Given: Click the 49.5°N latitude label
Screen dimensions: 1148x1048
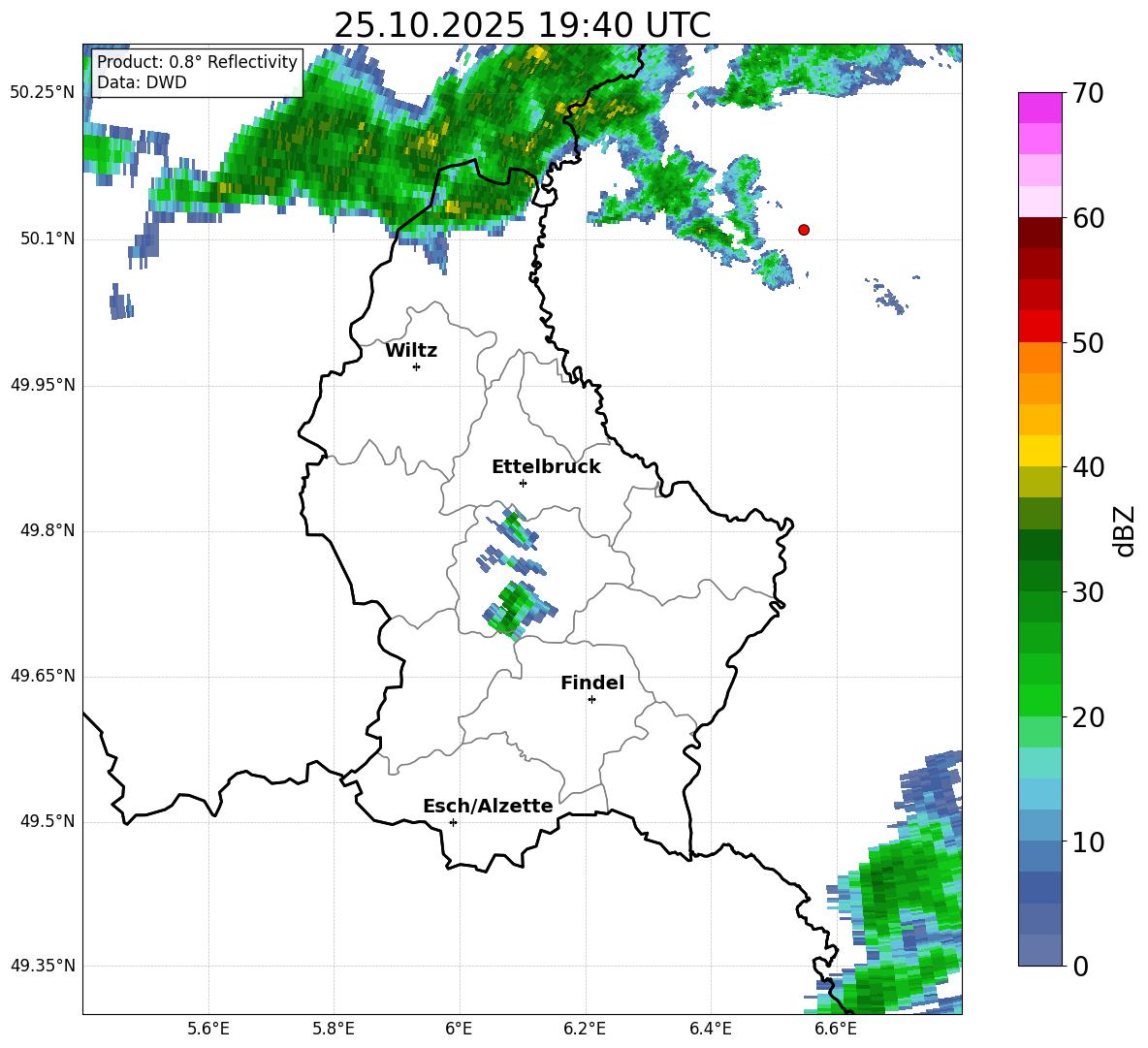Looking at the screenshot, I should (48, 821).
